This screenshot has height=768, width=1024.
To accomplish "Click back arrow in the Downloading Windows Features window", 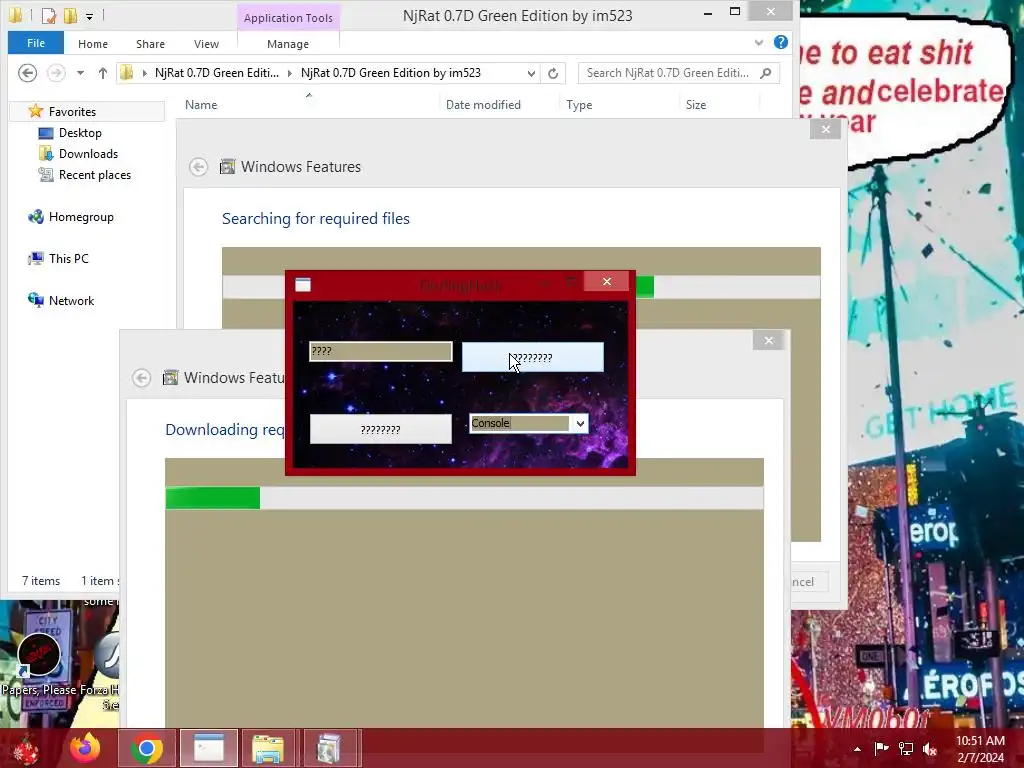I will click(142, 378).
